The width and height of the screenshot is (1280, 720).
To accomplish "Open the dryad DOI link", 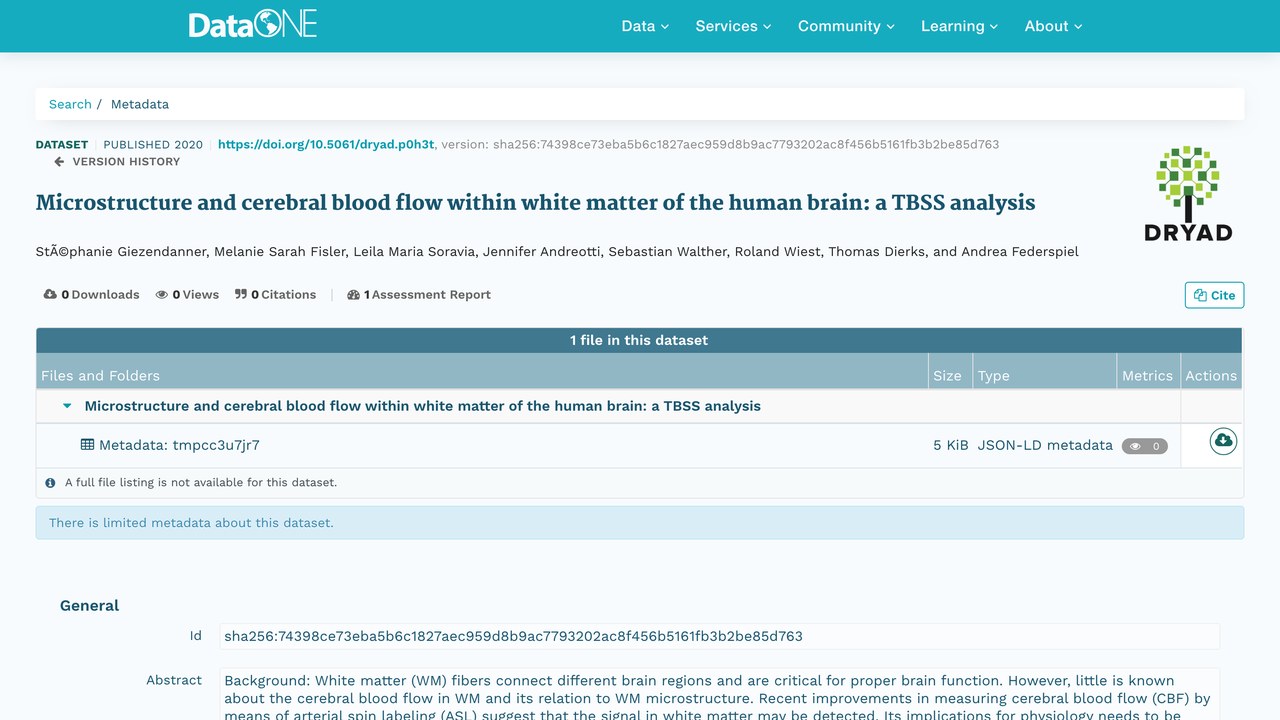I will [x=326, y=144].
